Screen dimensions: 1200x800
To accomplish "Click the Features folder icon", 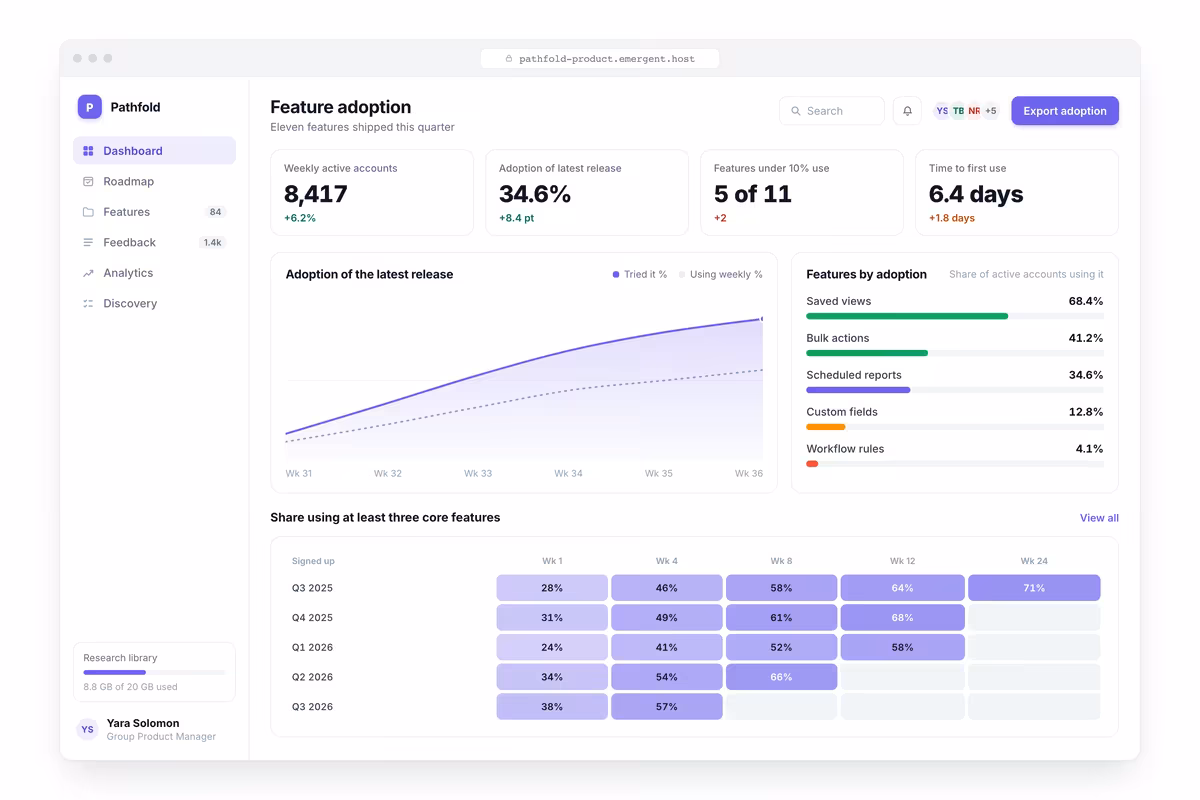I will click(88, 212).
